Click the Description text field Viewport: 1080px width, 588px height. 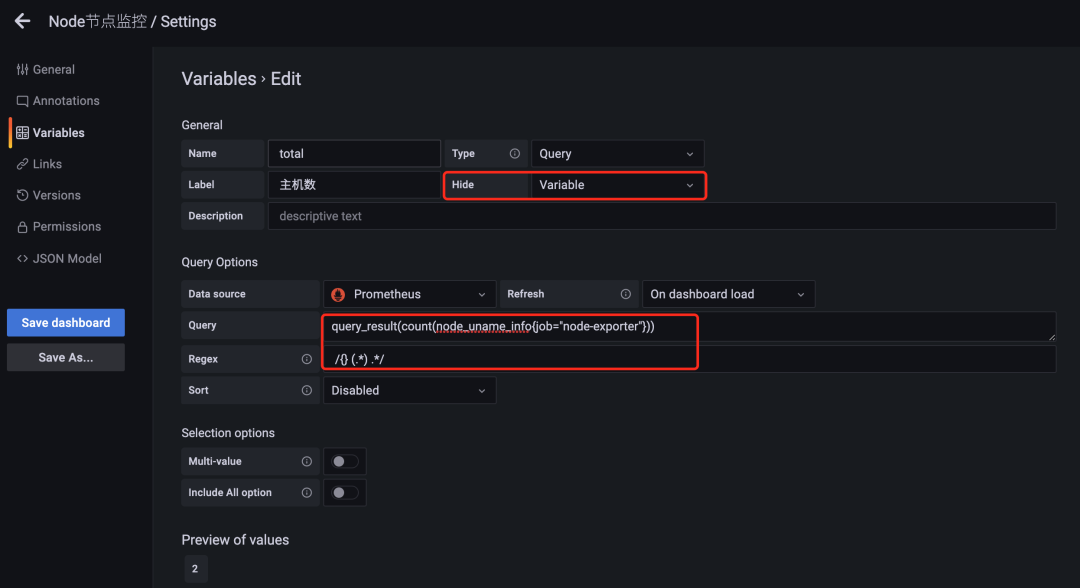(661, 216)
